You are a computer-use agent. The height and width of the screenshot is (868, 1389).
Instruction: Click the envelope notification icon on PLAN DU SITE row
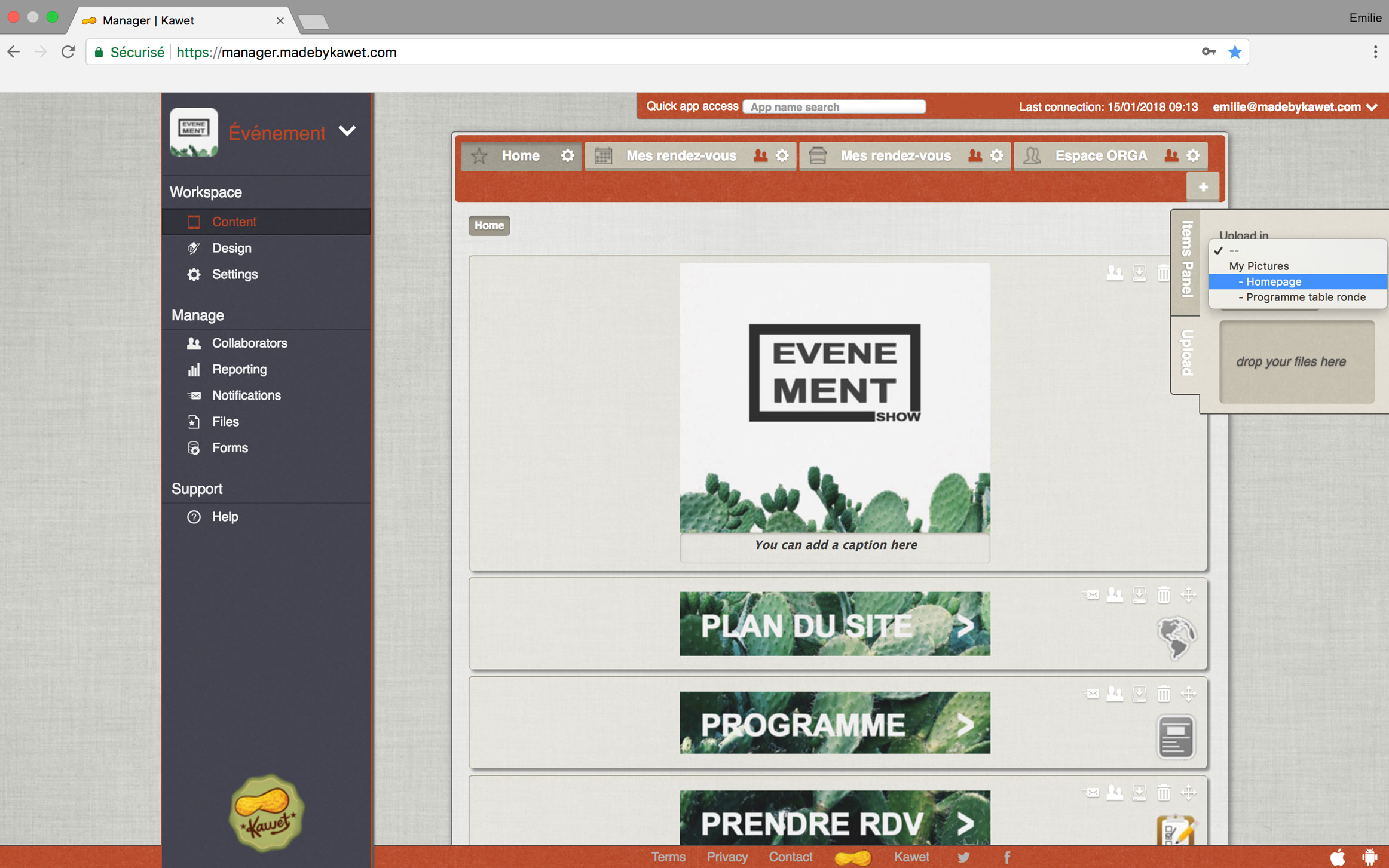[1091, 595]
